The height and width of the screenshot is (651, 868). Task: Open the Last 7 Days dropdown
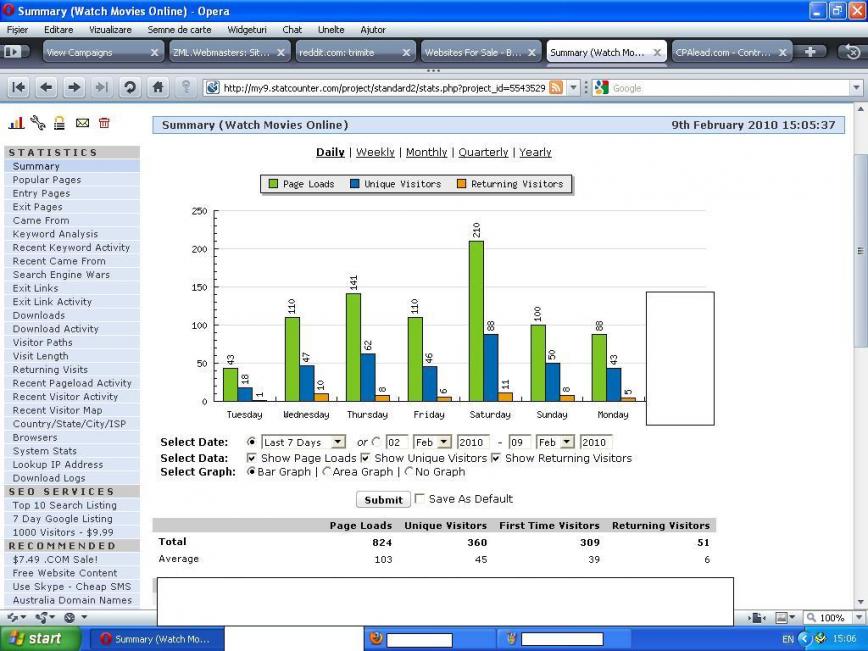pyautogui.click(x=303, y=442)
